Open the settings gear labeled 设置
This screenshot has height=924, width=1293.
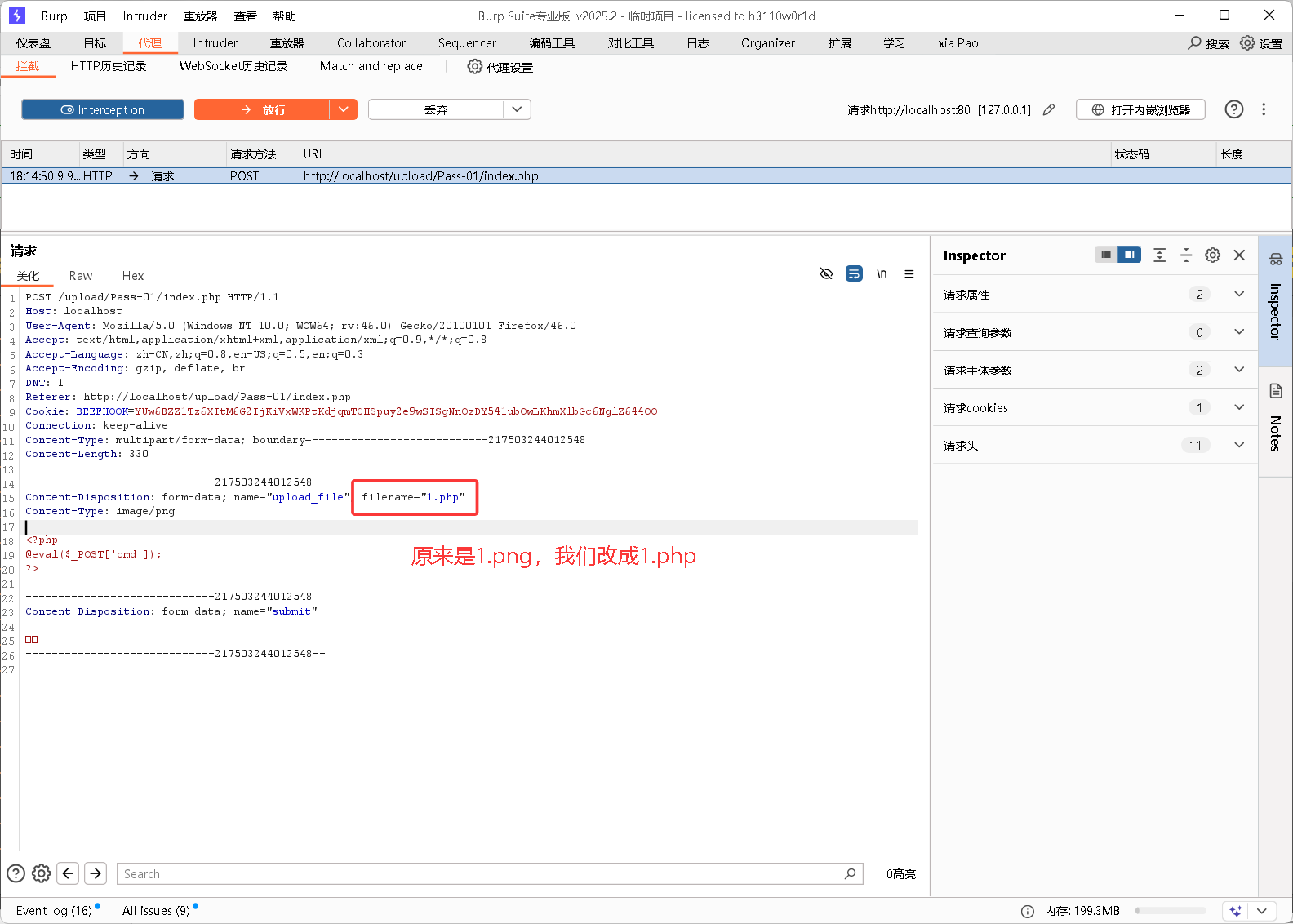tap(1247, 42)
